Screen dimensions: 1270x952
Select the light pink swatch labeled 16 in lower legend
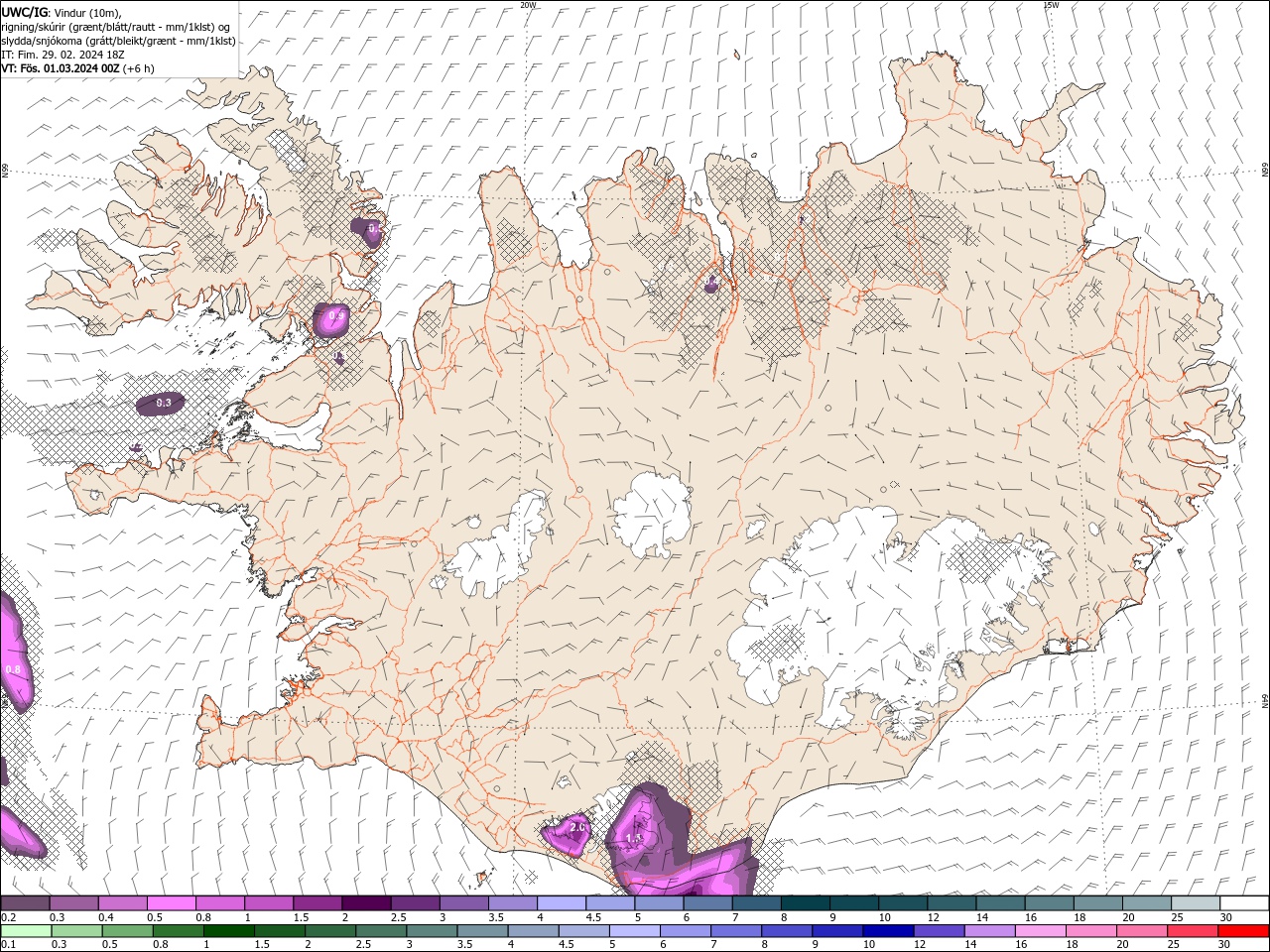tap(1040, 931)
